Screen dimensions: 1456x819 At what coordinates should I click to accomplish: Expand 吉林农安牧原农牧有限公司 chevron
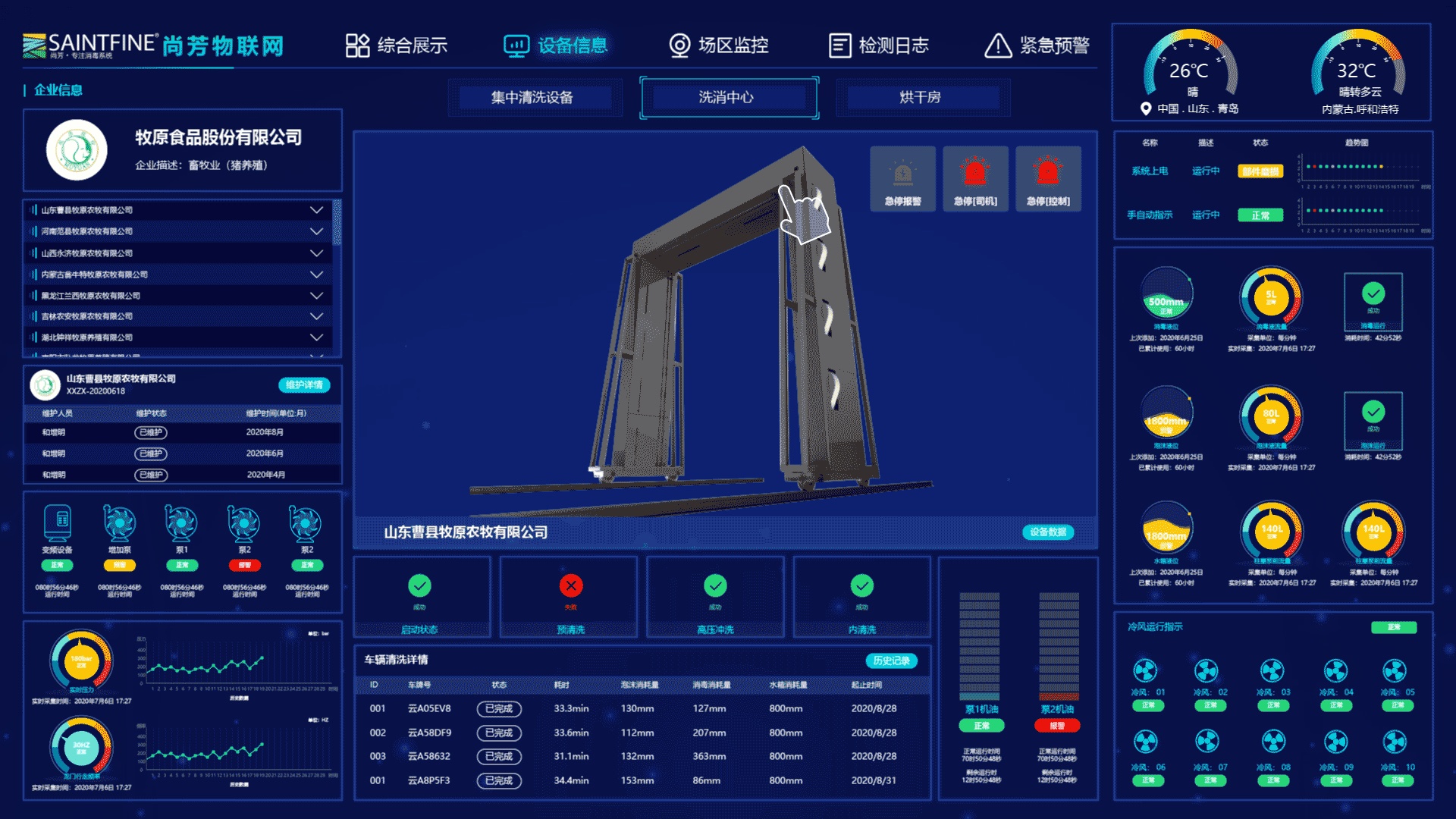tap(316, 316)
